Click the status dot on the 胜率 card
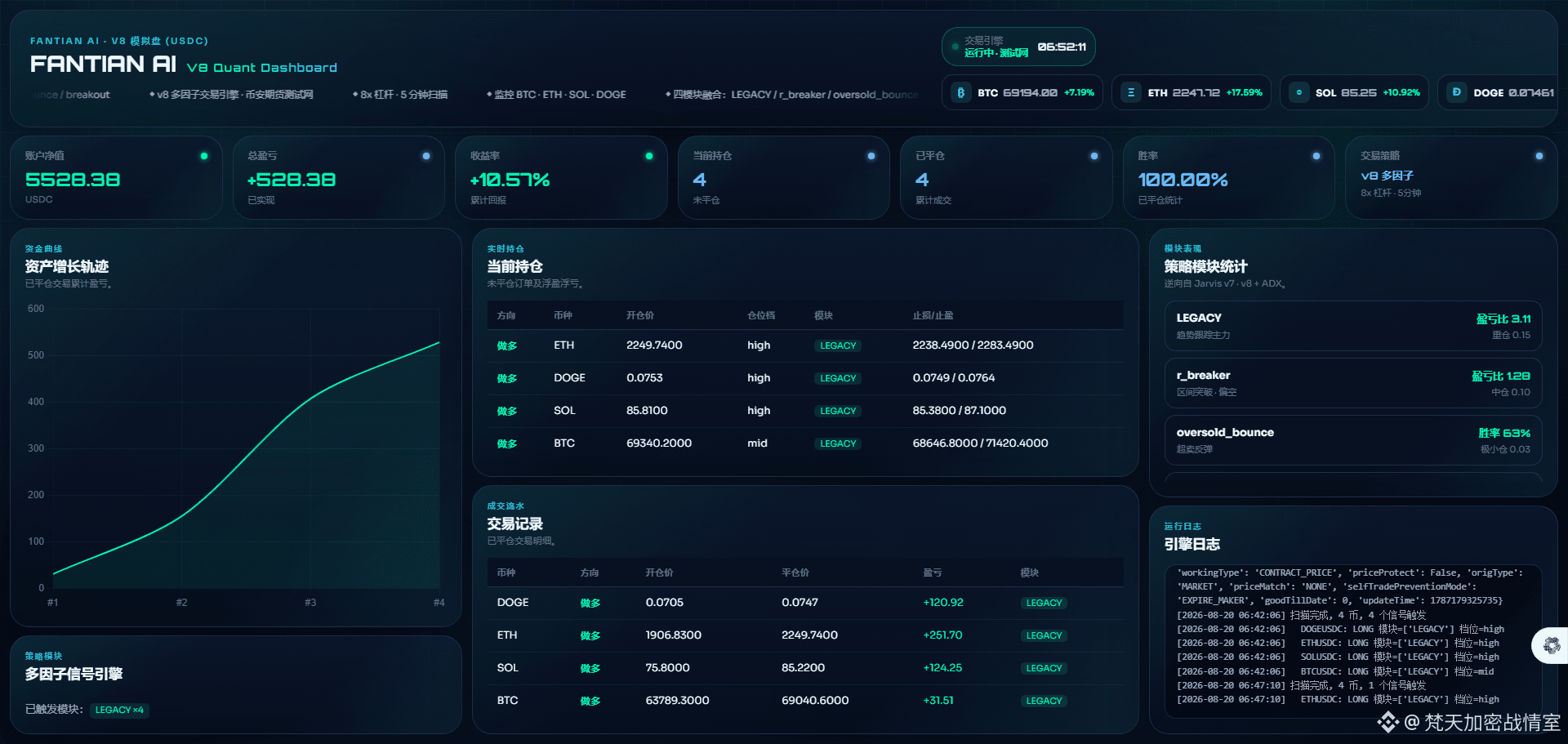 pos(1316,156)
